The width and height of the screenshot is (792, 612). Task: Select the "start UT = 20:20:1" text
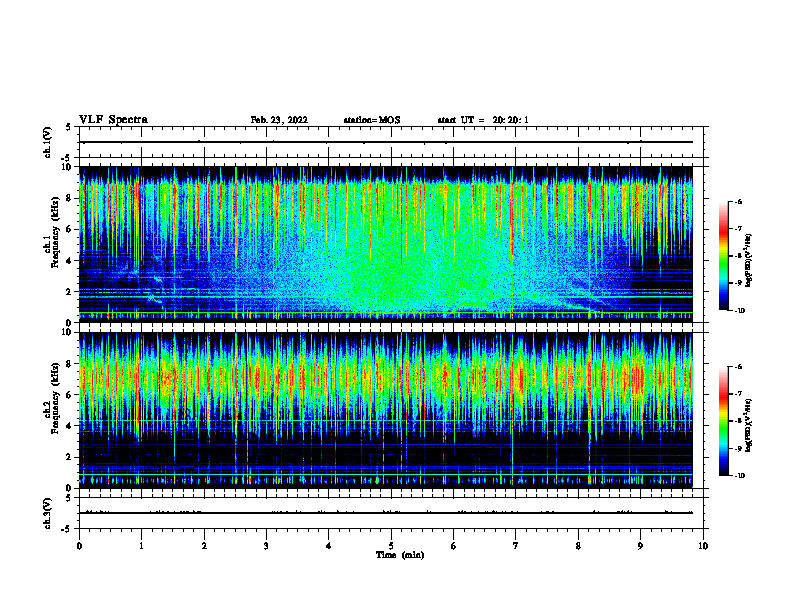tap(483, 120)
